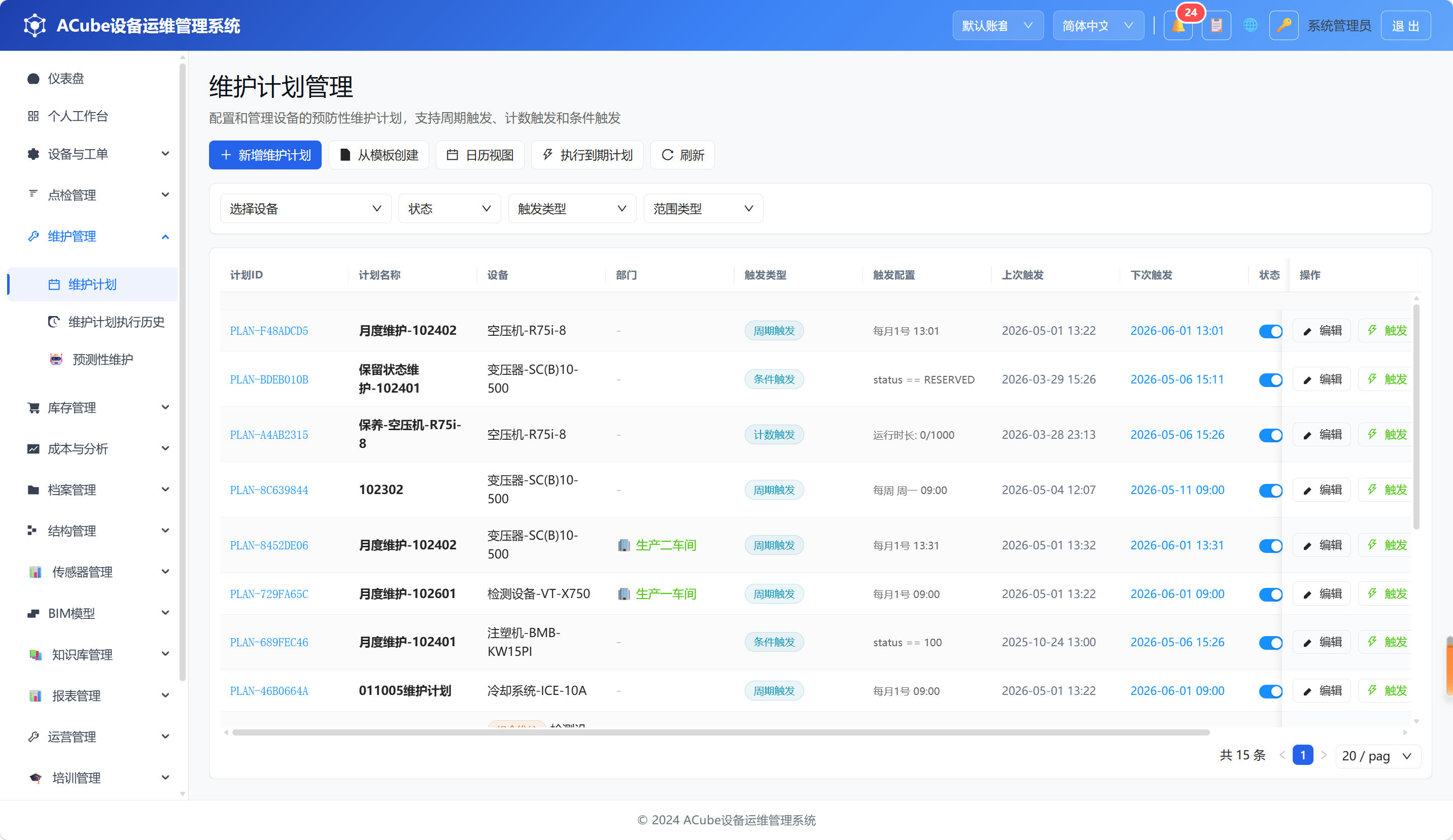
Task: Open the notification bell with 24 badge
Action: click(x=1178, y=25)
